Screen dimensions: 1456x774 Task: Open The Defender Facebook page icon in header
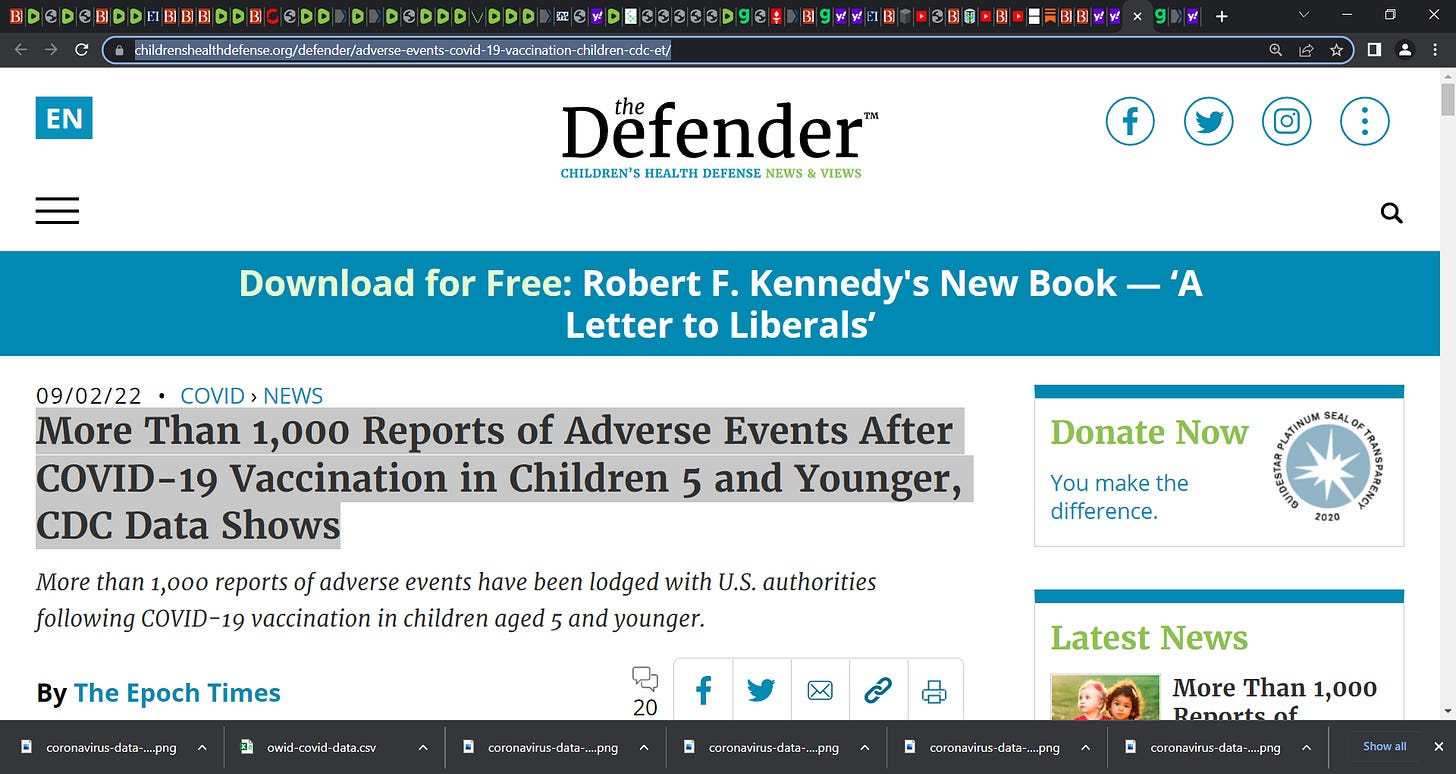(x=1130, y=122)
